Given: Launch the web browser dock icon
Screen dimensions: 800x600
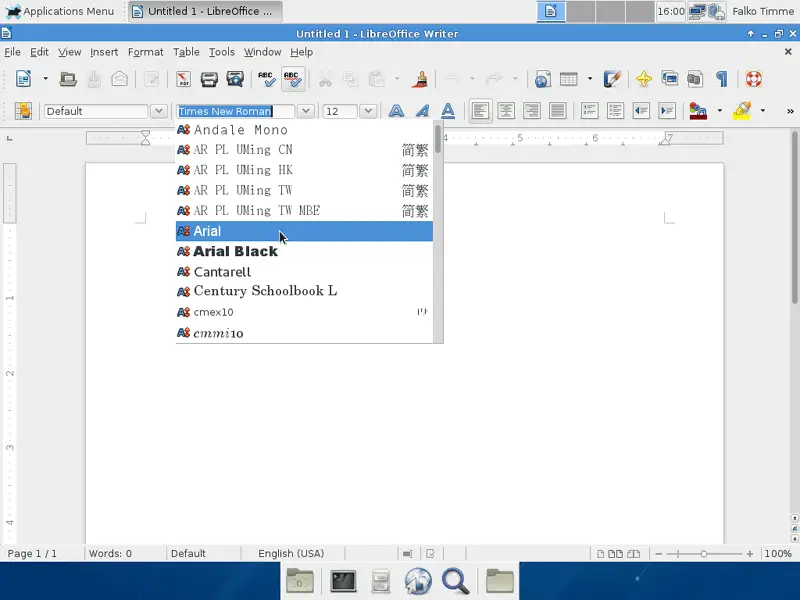Looking at the screenshot, I should coord(418,581).
